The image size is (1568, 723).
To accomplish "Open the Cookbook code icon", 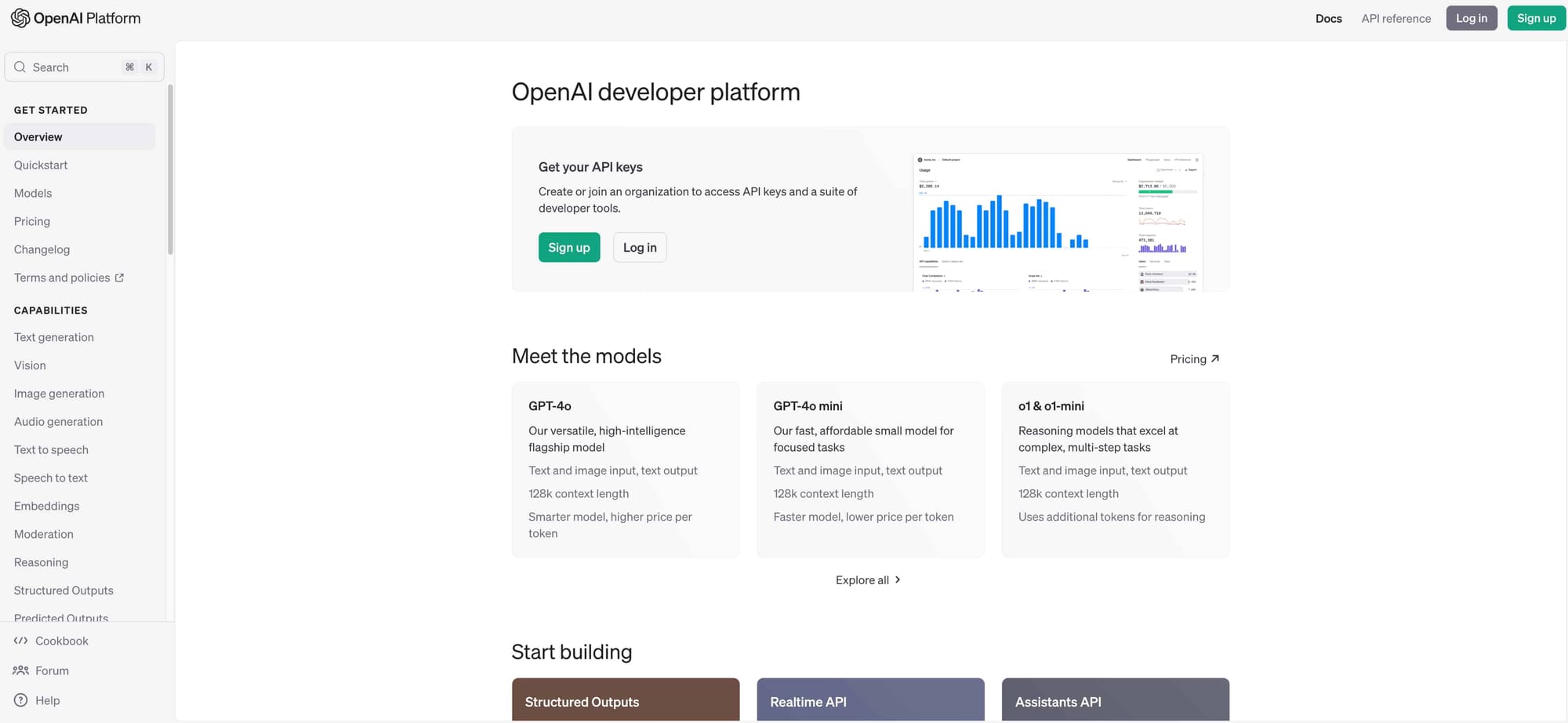I will pyautogui.click(x=21, y=641).
